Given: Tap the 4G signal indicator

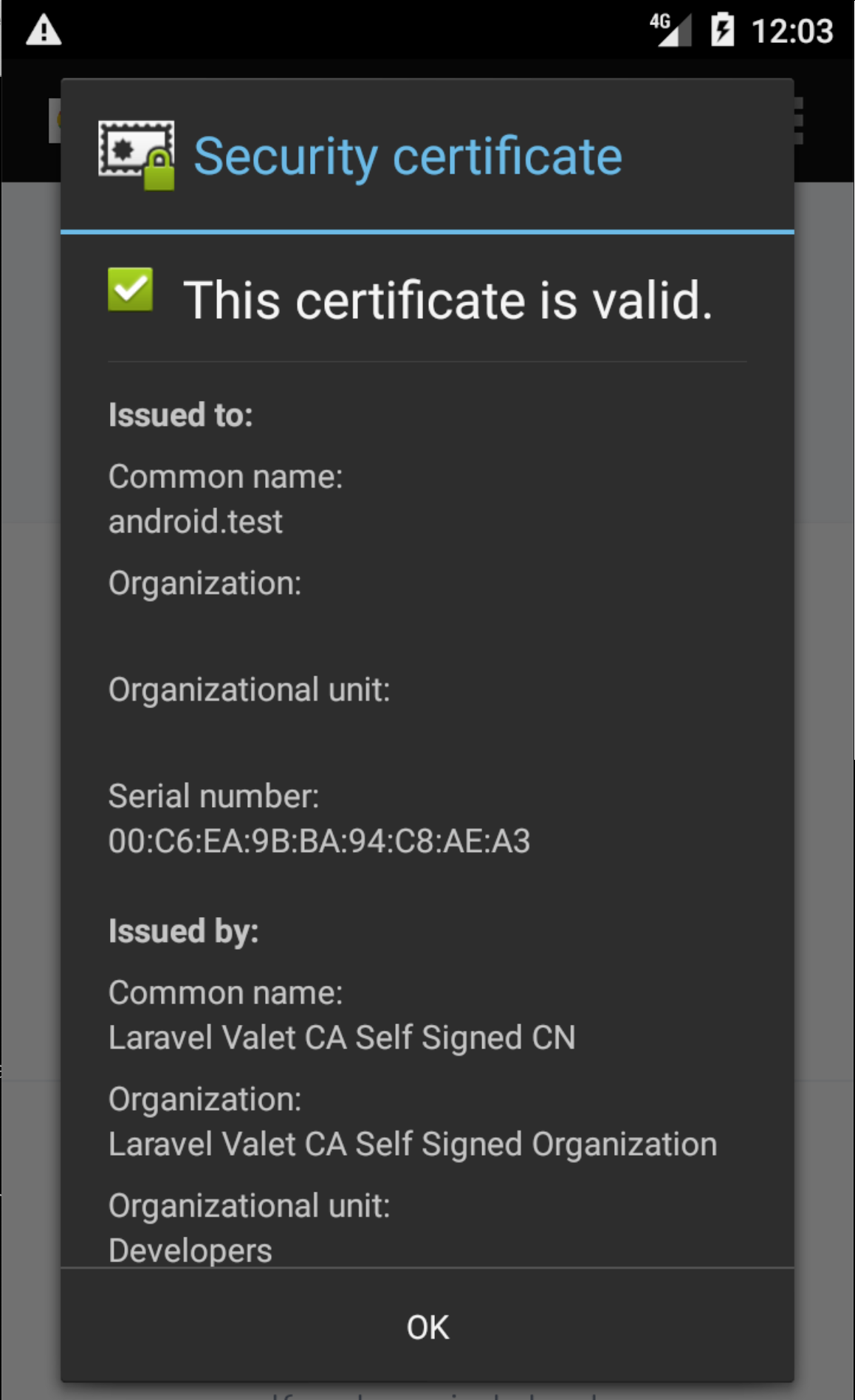Looking at the screenshot, I should (x=672, y=30).
